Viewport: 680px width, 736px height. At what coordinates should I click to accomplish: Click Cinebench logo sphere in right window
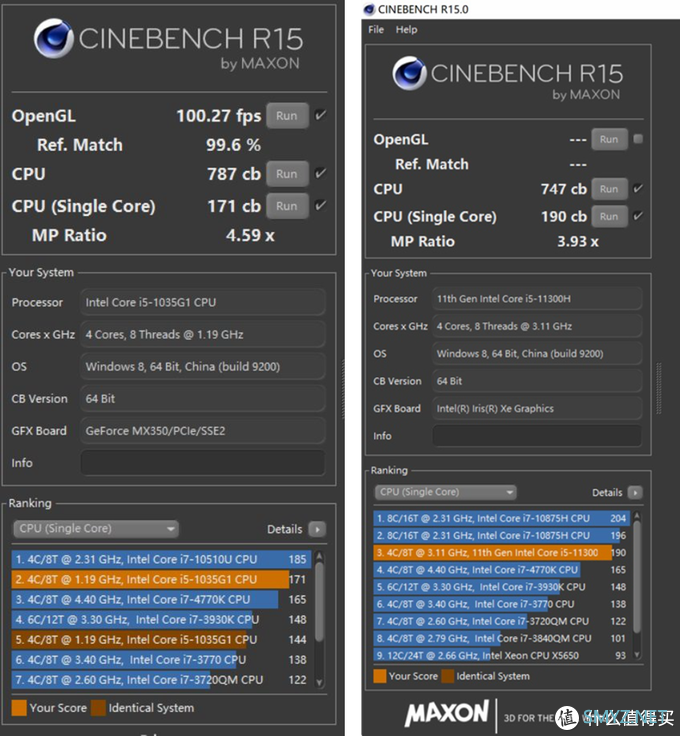coord(409,73)
